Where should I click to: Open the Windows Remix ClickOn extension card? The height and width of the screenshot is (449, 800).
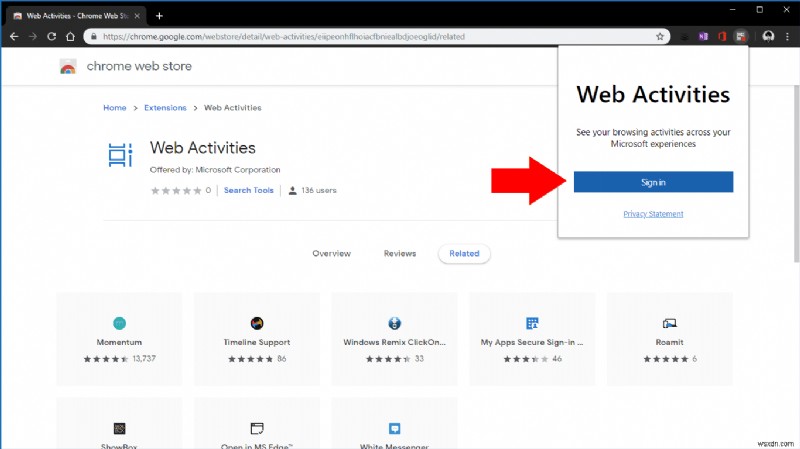[x=394, y=339]
